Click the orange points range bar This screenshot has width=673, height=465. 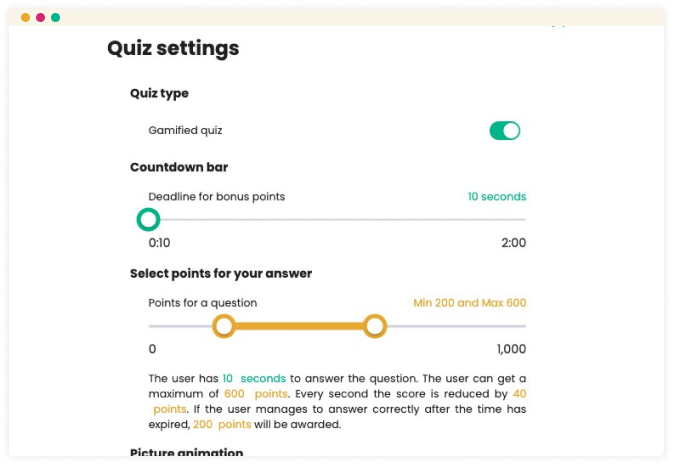(x=300, y=326)
